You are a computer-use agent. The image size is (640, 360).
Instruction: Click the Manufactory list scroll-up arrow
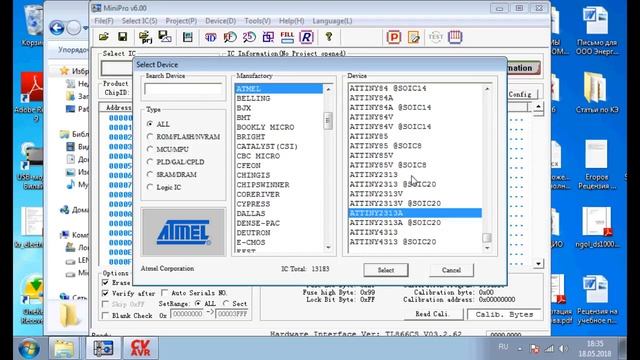pyautogui.click(x=328, y=89)
